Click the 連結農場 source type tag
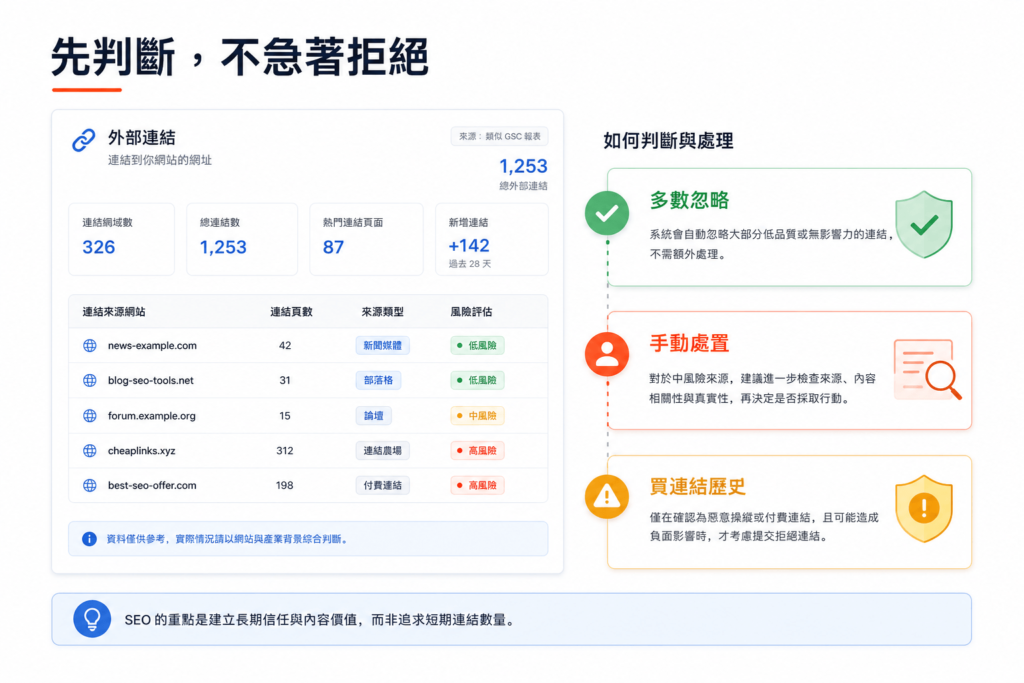The width and height of the screenshot is (1024, 683). coord(383,451)
